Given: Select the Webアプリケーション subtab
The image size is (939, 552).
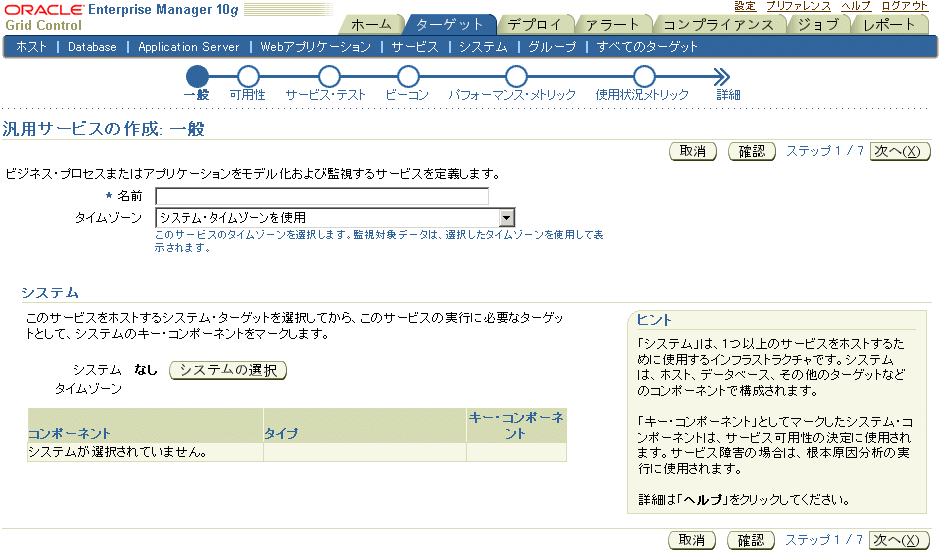Looking at the screenshot, I should tap(316, 47).
